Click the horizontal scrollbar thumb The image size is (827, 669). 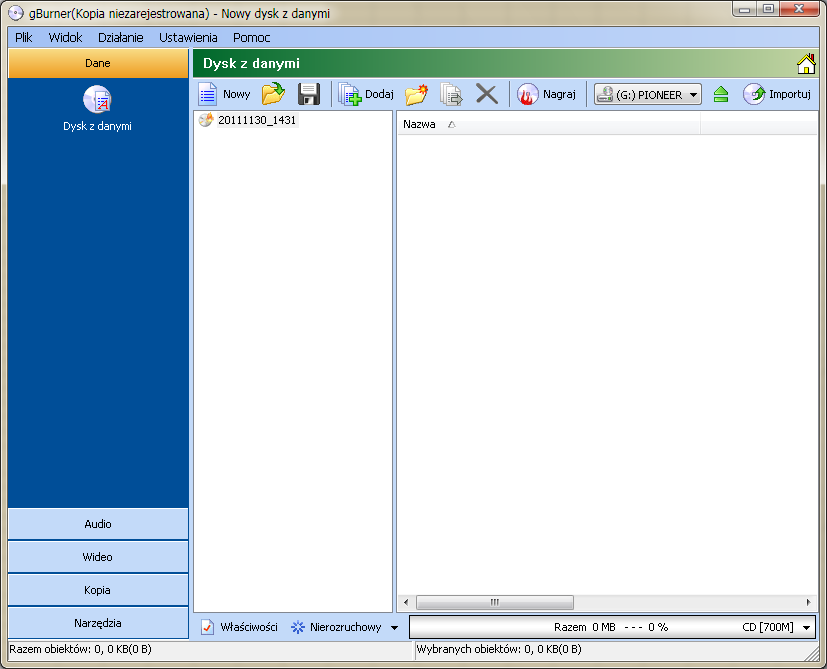[x=495, y=602]
